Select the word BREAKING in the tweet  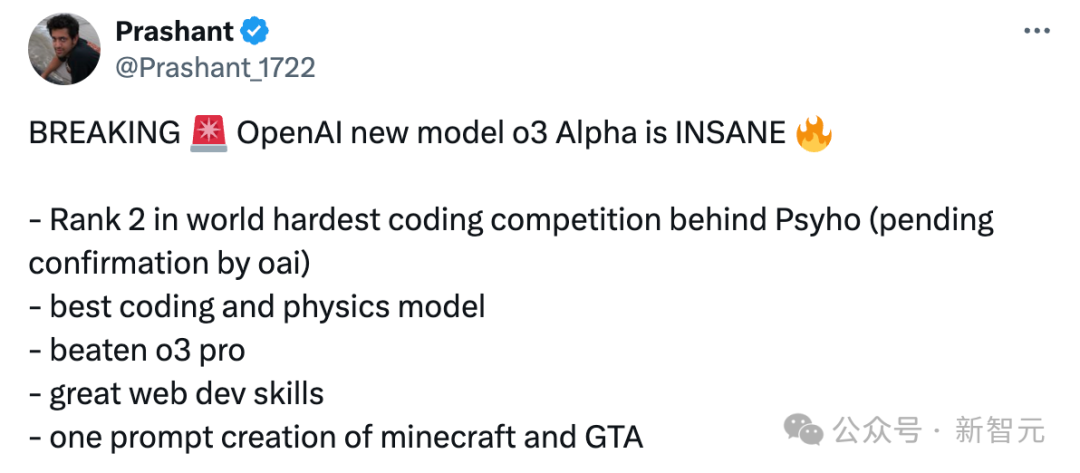click(105, 134)
